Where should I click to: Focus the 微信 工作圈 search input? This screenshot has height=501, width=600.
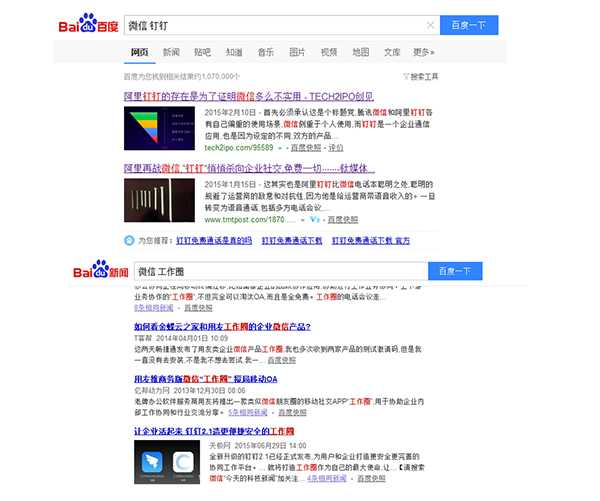coord(281,271)
